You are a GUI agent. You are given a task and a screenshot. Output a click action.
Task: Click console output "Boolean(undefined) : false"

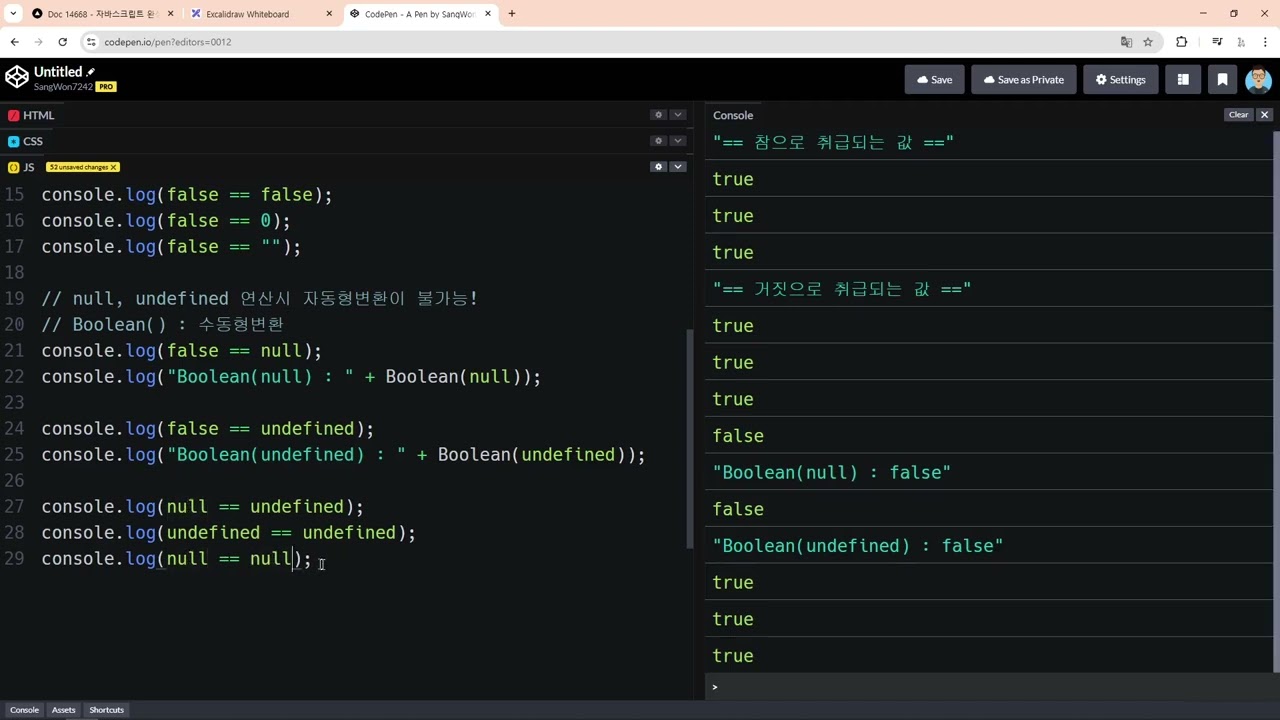[858, 546]
